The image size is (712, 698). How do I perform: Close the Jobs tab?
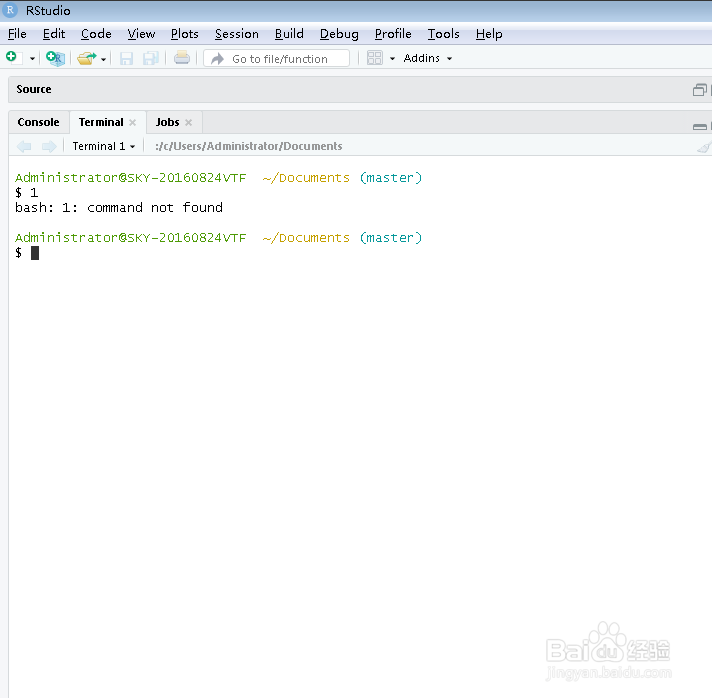pos(188,123)
